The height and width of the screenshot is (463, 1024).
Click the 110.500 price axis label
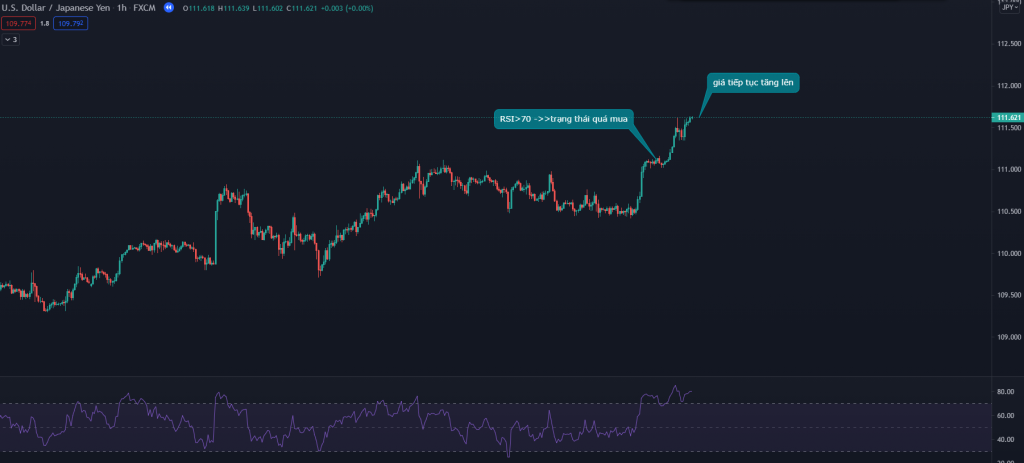[1009, 212]
